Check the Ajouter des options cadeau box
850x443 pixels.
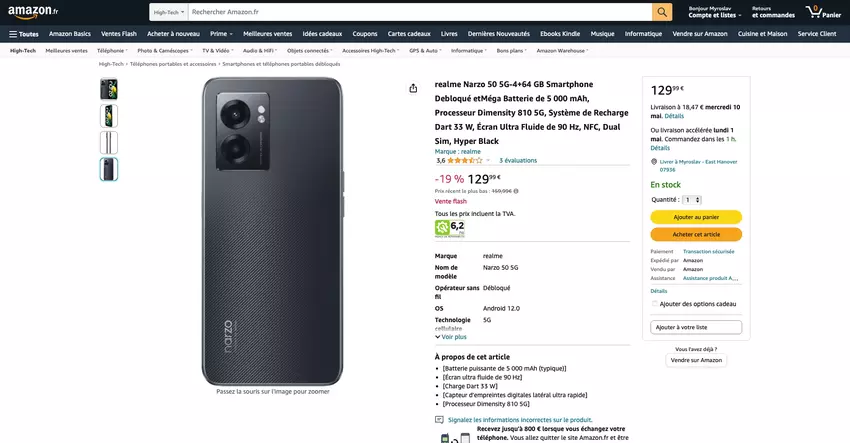pos(655,304)
